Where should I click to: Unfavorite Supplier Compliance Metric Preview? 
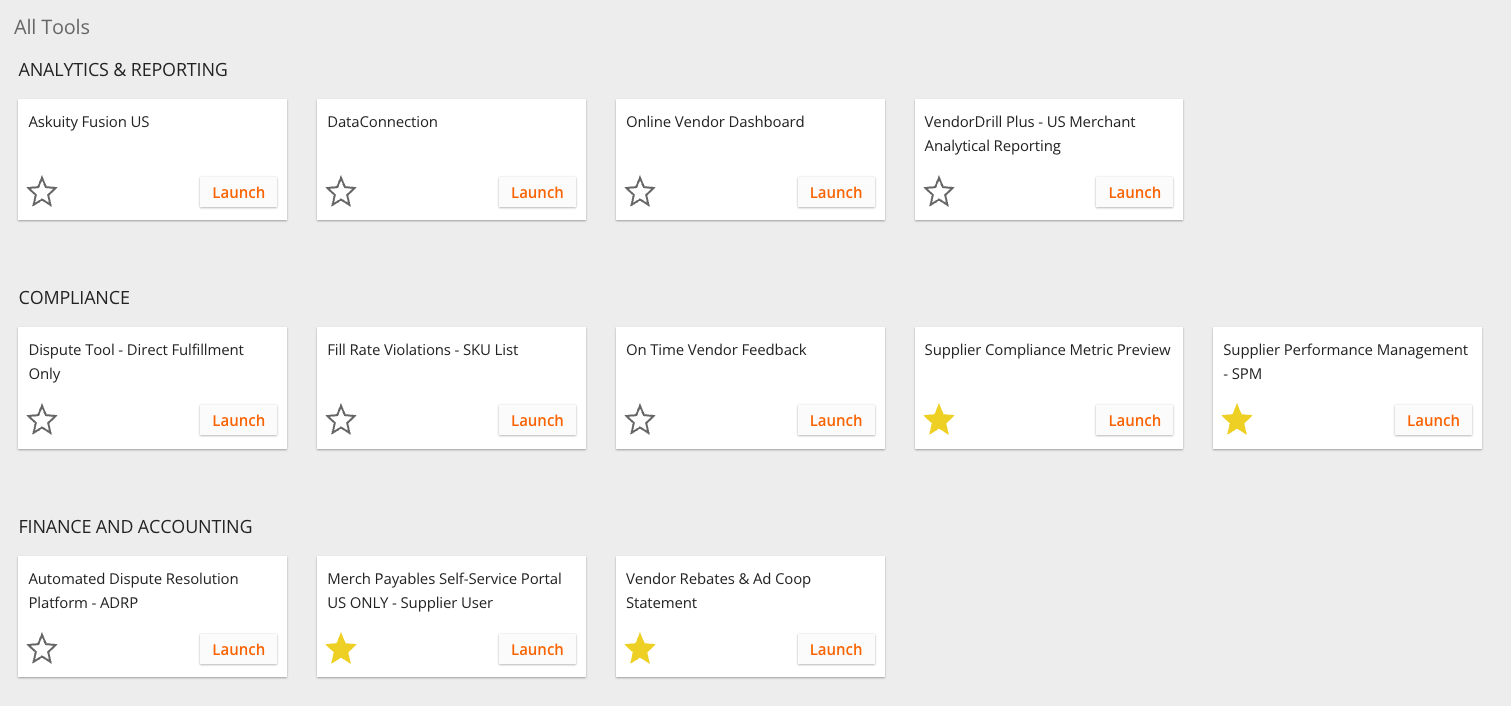[938, 419]
